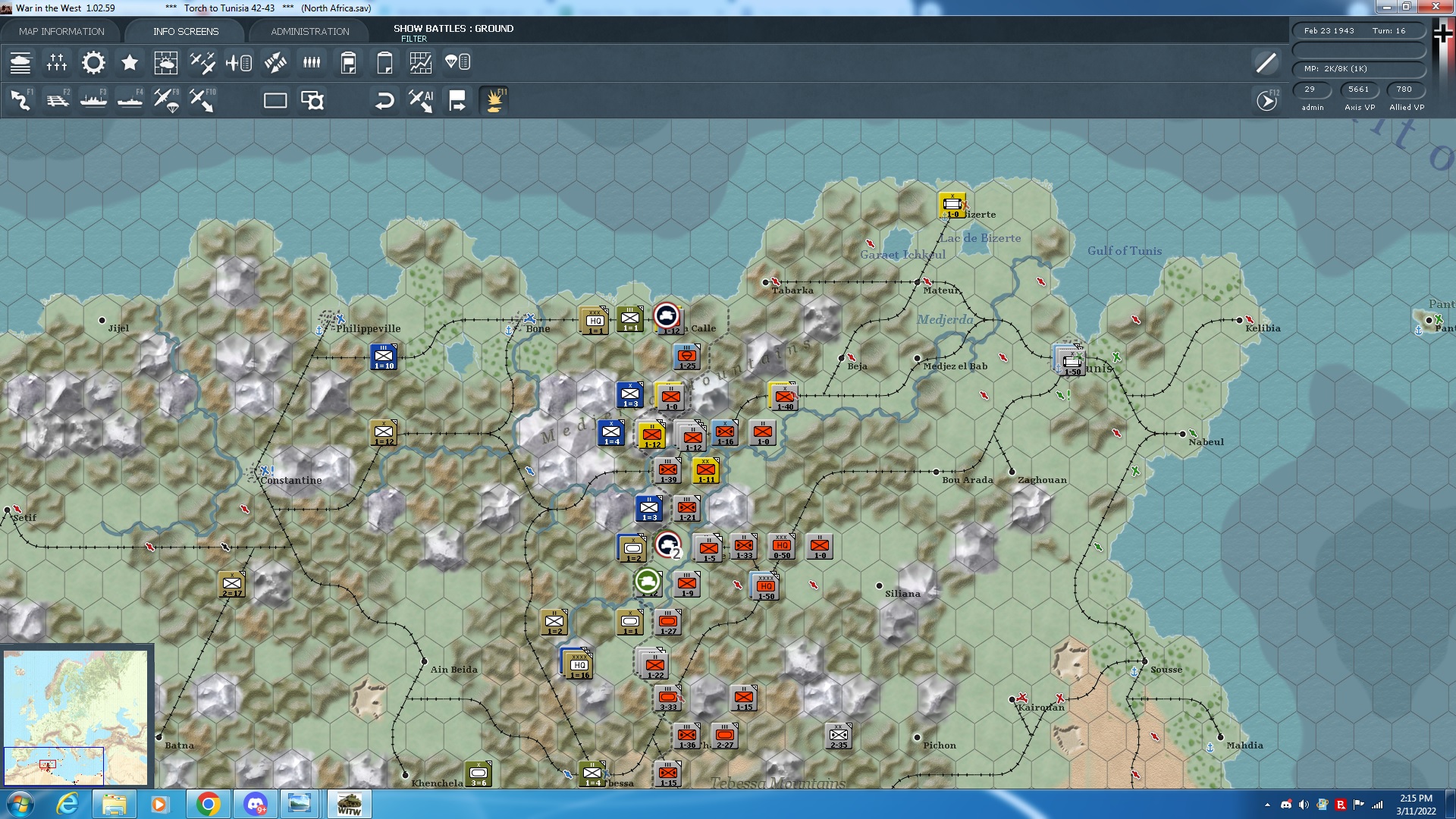Screen dimensions: 1456x819
Task: Toggle Show Battles F11 explosion button
Action: click(494, 101)
